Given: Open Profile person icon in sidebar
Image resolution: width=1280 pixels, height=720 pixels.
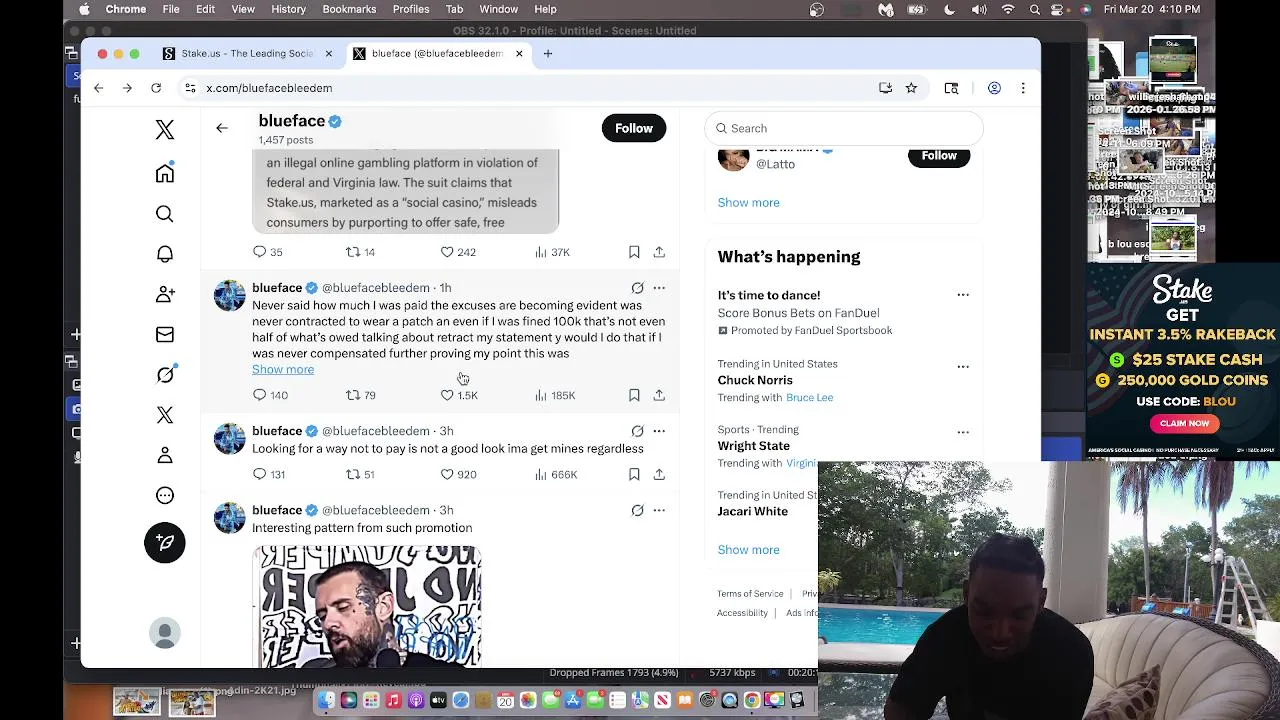Looking at the screenshot, I should 165,455.
